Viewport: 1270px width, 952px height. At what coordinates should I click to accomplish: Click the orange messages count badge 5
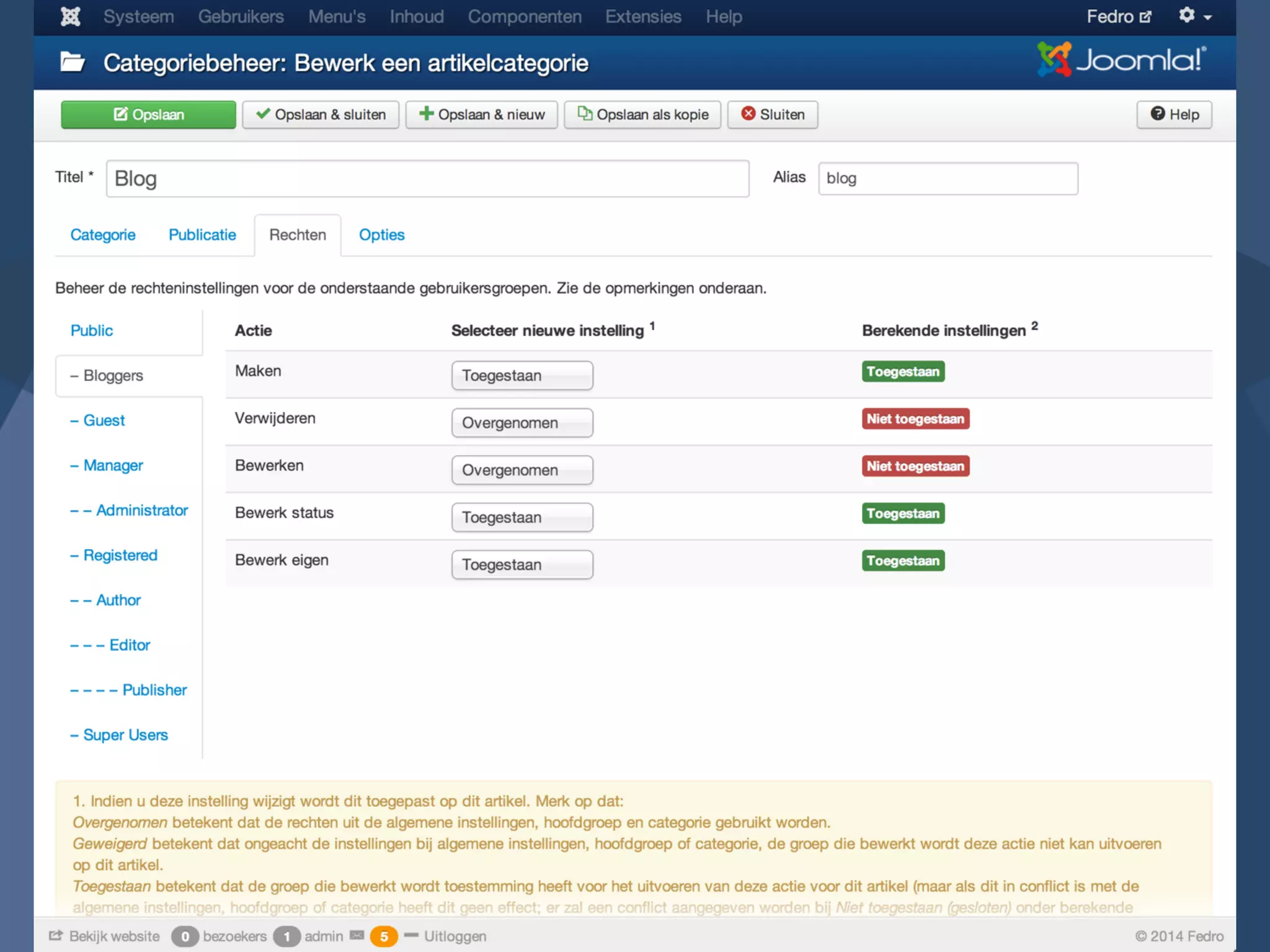[384, 936]
